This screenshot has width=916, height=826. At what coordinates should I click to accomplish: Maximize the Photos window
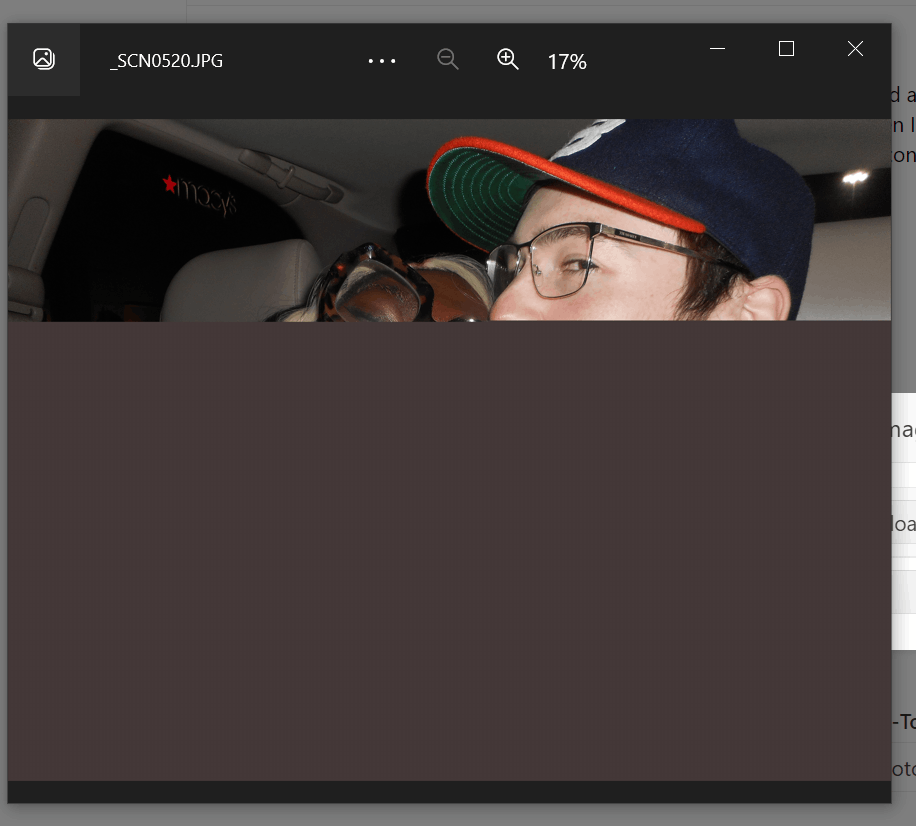click(x=786, y=48)
